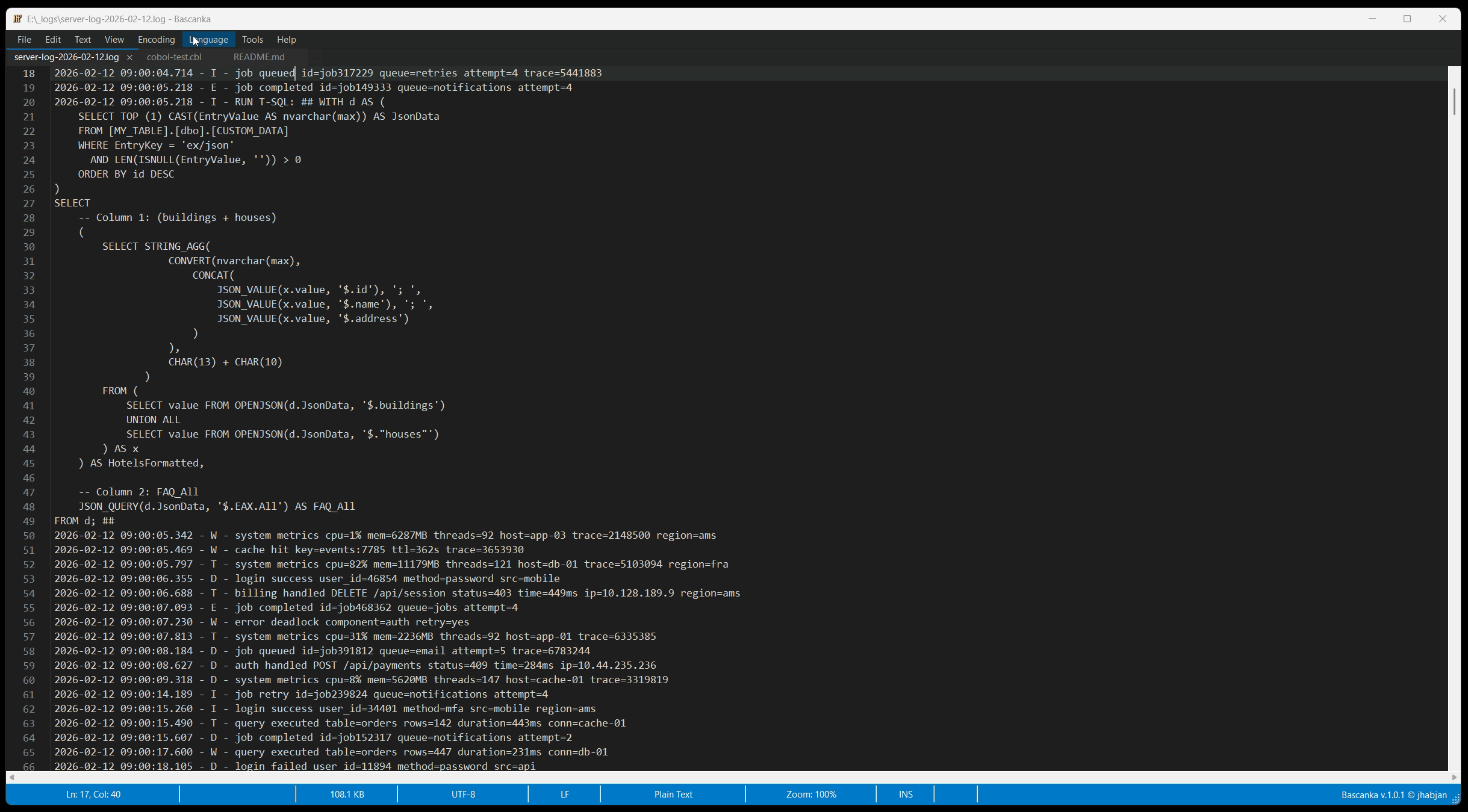This screenshot has width=1468, height=812.
Task: Open the View menu
Action: (x=114, y=39)
